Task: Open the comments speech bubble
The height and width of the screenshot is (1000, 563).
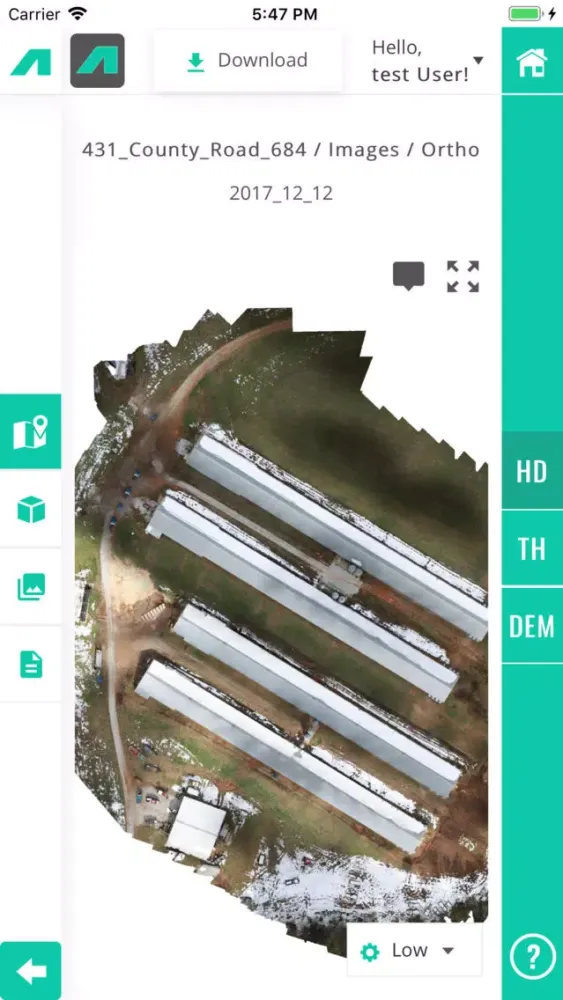Action: [x=408, y=276]
